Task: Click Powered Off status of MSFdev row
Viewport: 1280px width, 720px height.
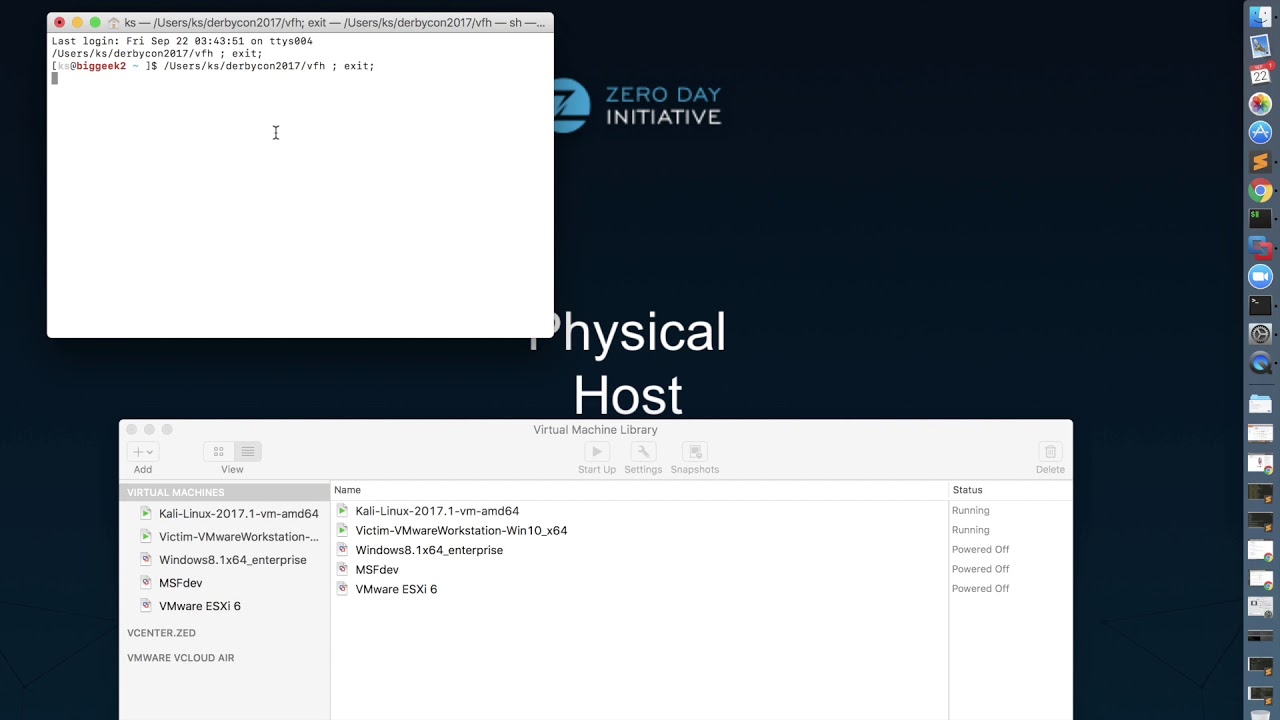Action: pyautogui.click(x=980, y=569)
